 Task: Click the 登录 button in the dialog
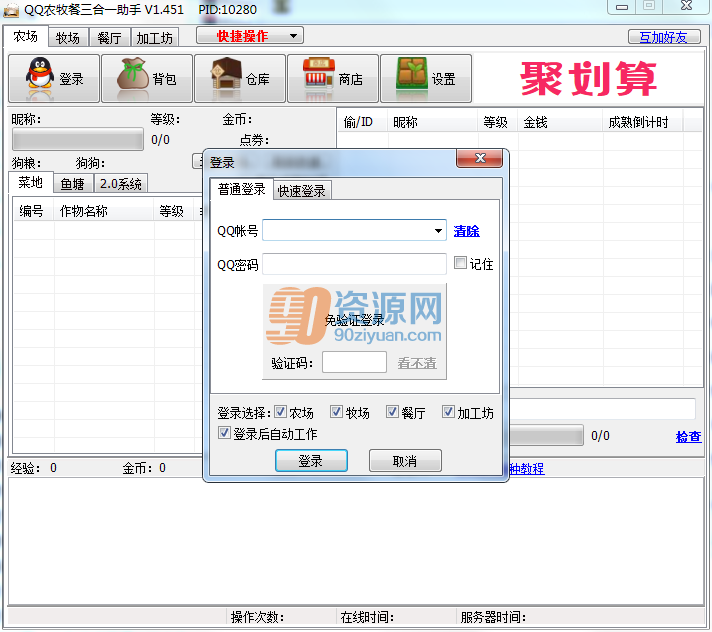tap(311, 461)
